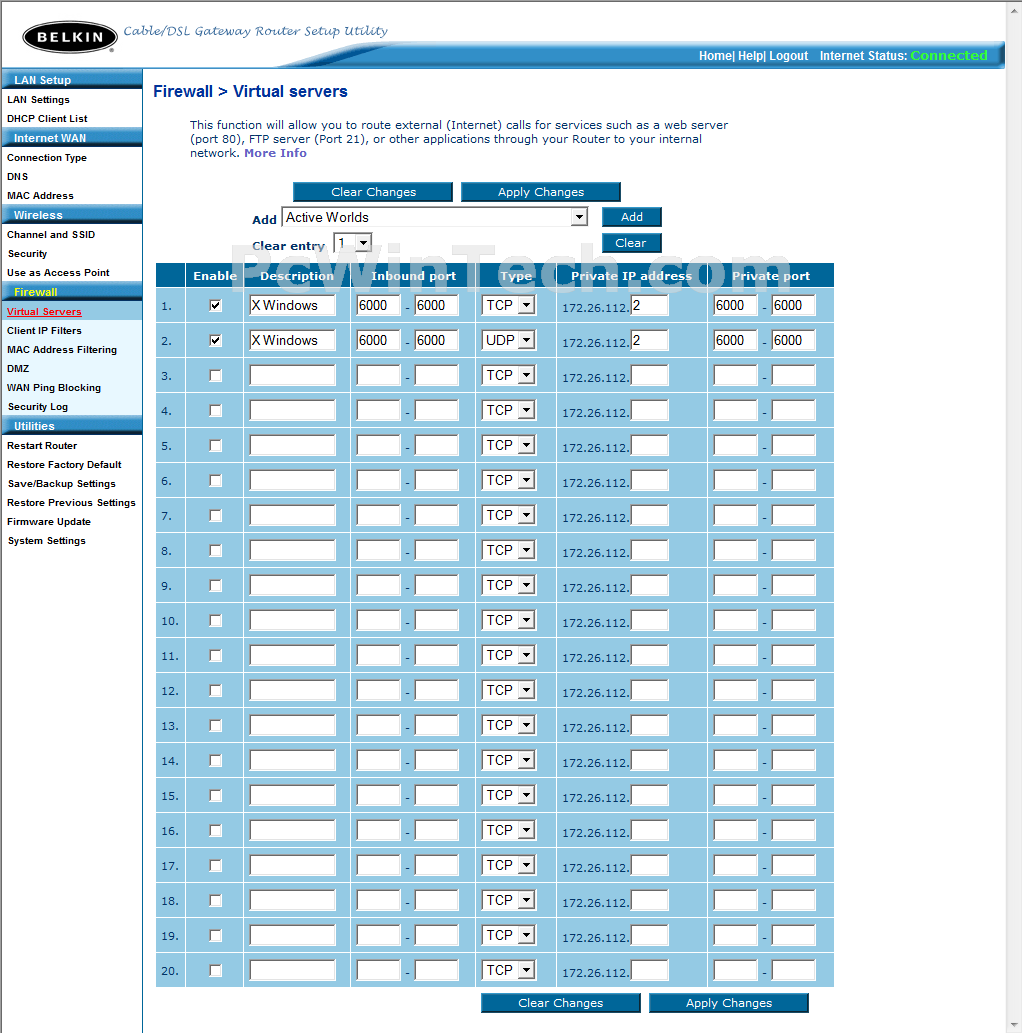Screen dimensions: 1022x1033
Task: Open wireless Security page
Action: tap(27, 254)
